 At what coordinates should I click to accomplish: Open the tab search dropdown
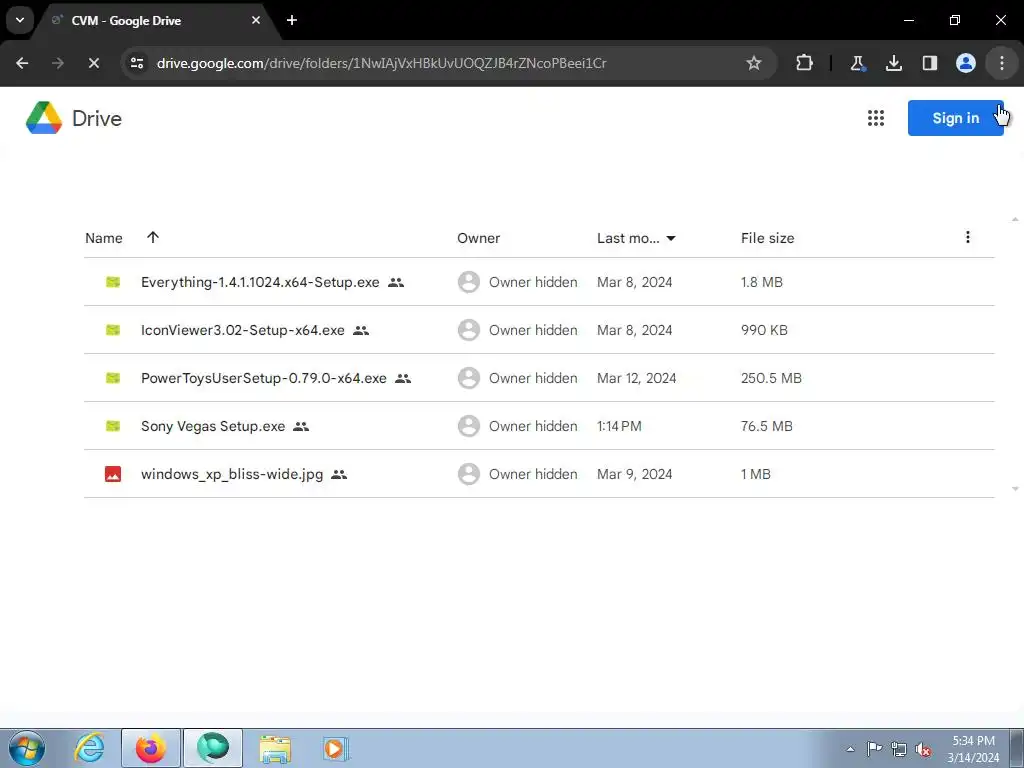[x=20, y=20]
